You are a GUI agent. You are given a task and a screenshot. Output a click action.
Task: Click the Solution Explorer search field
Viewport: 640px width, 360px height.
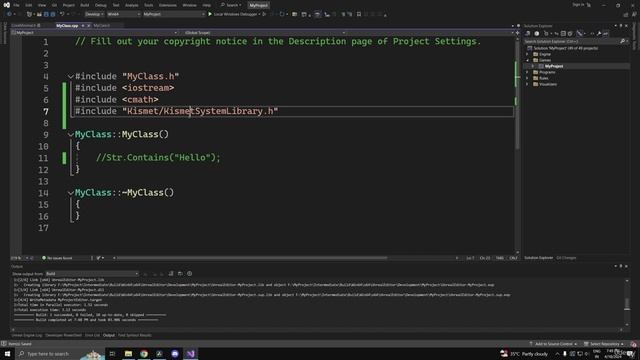click(576, 41)
